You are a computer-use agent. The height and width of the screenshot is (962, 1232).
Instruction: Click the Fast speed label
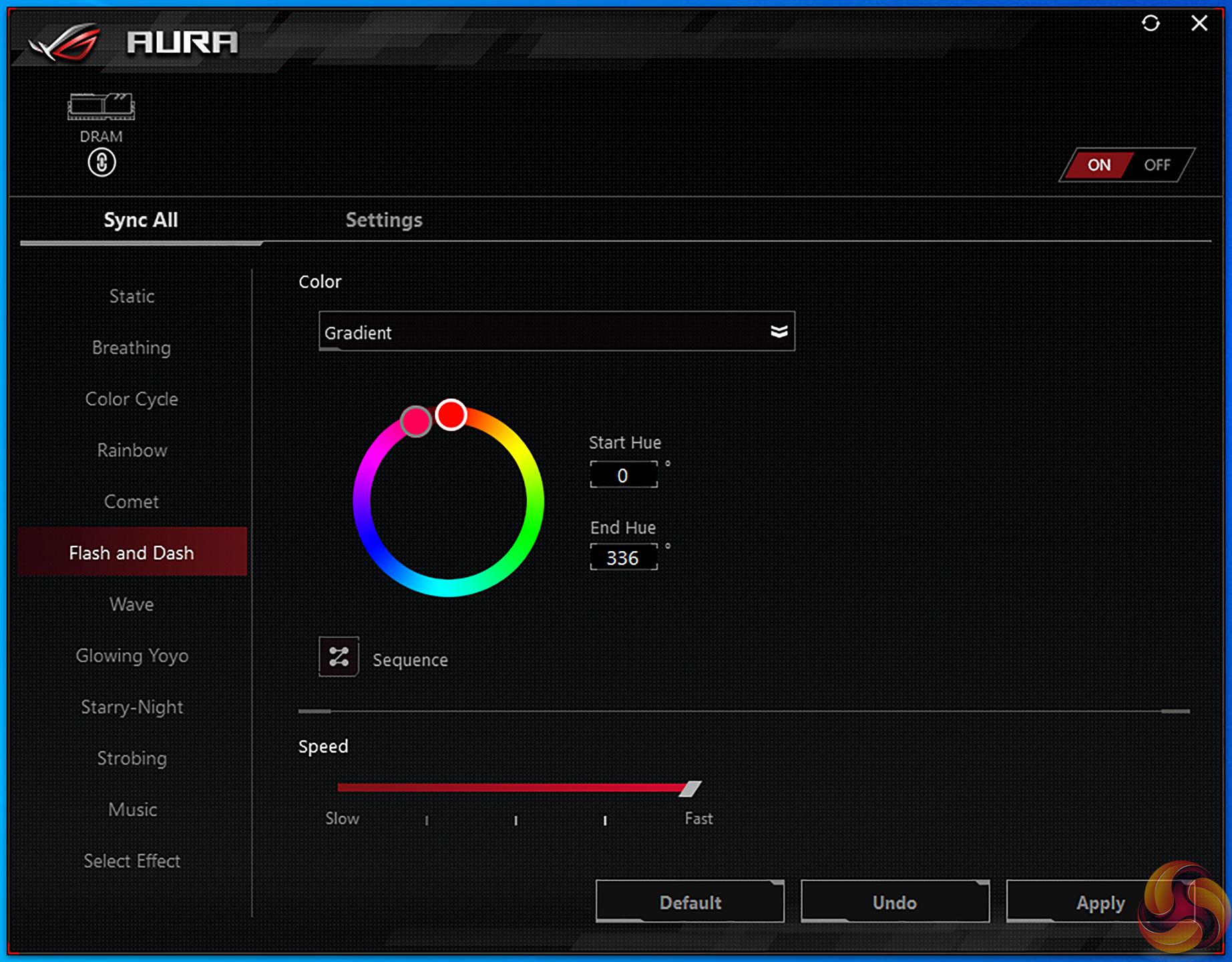(698, 818)
